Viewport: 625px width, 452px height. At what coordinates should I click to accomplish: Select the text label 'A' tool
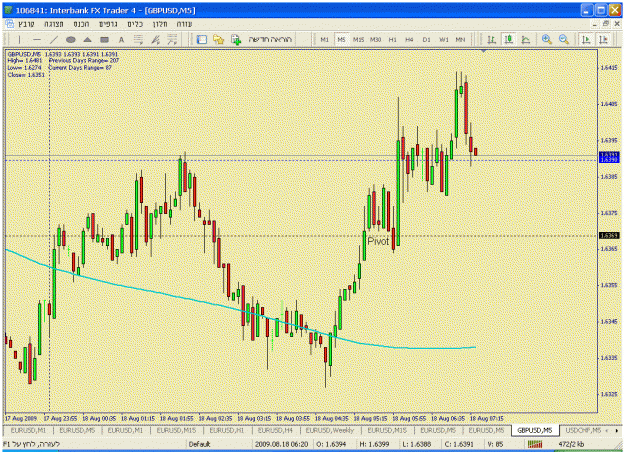pyautogui.click(x=121, y=39)
